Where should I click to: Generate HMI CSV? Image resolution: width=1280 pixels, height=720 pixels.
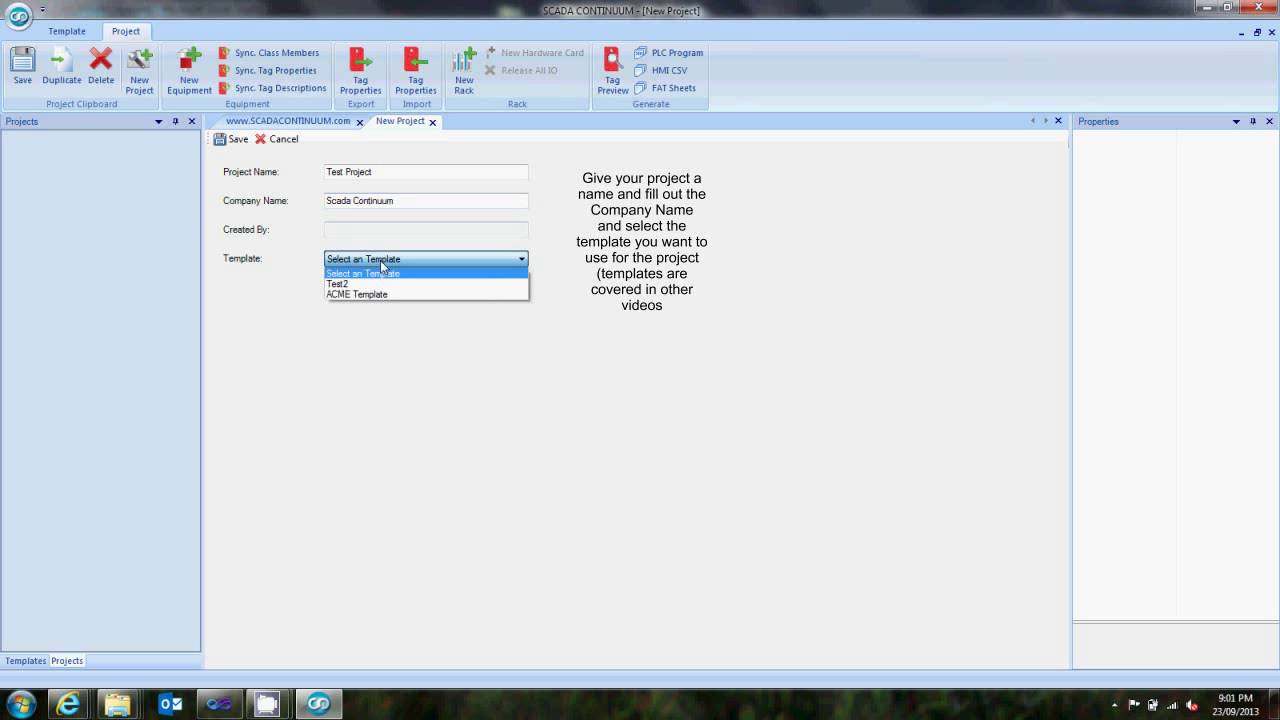(x=661, y=70)
